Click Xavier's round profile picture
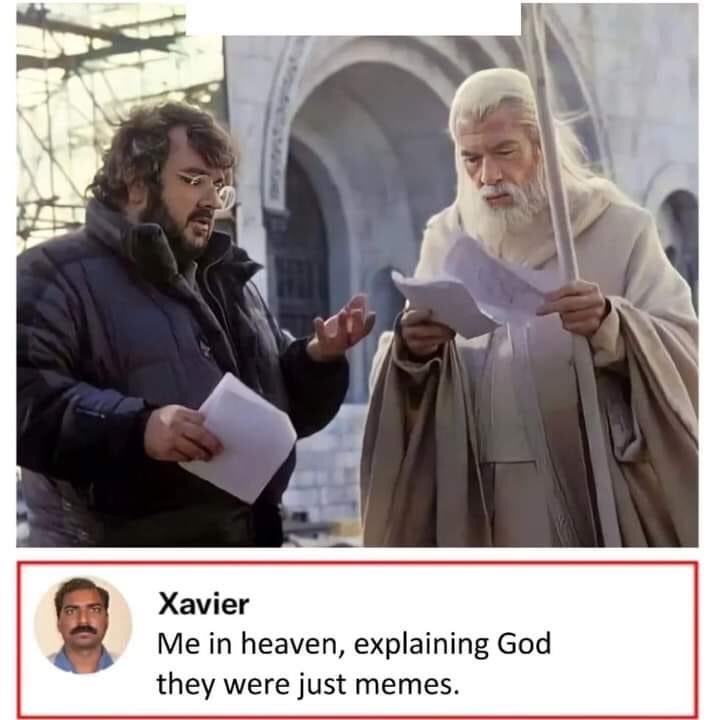Image resolution: width=720 pixels, height=720 pixels. tap(83, 625)
